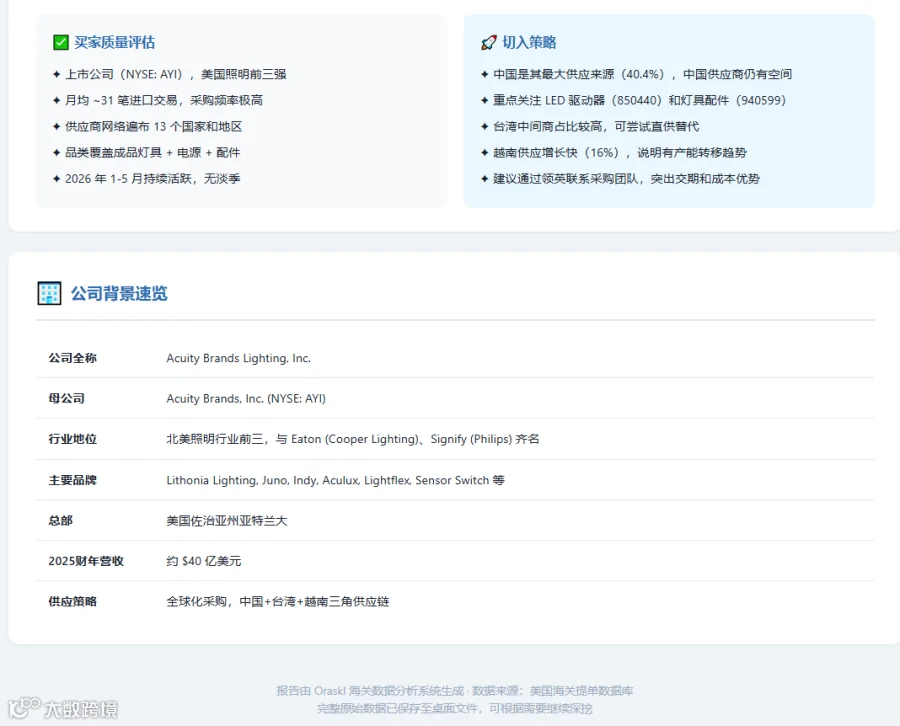Click the footer line 完整原始数据已保存至桌面文件
The image size is (900, 726).
pos(455,708)
